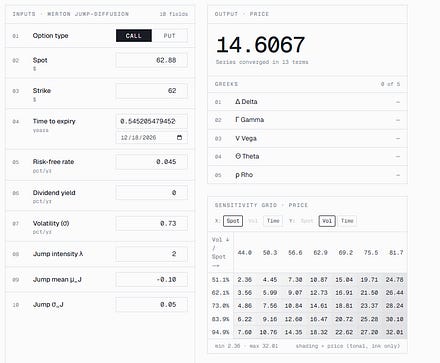
Task: Click the Strike input showing 62
Action: (151, 91)
